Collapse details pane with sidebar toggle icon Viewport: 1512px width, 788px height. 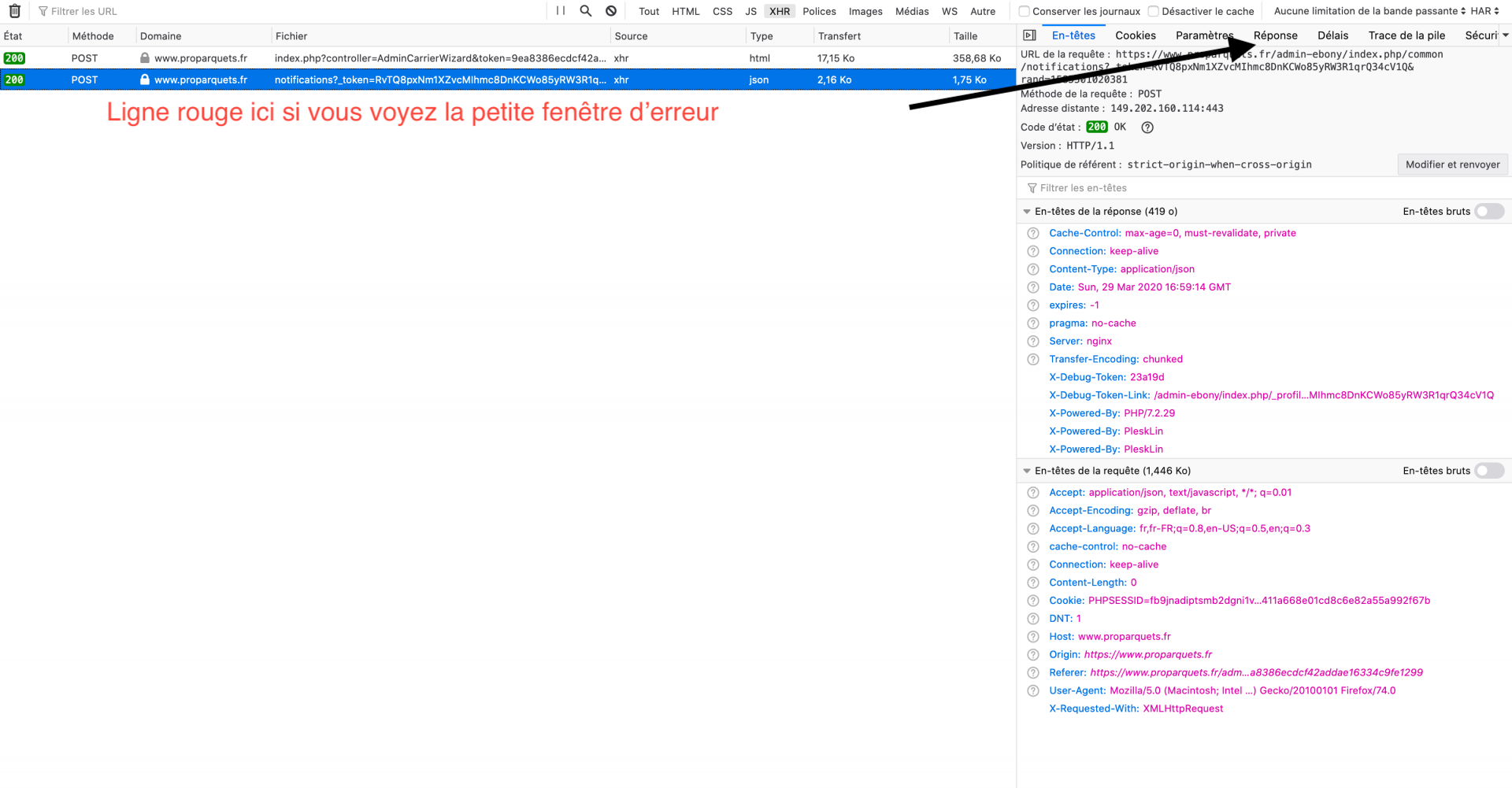[1029, 35]
